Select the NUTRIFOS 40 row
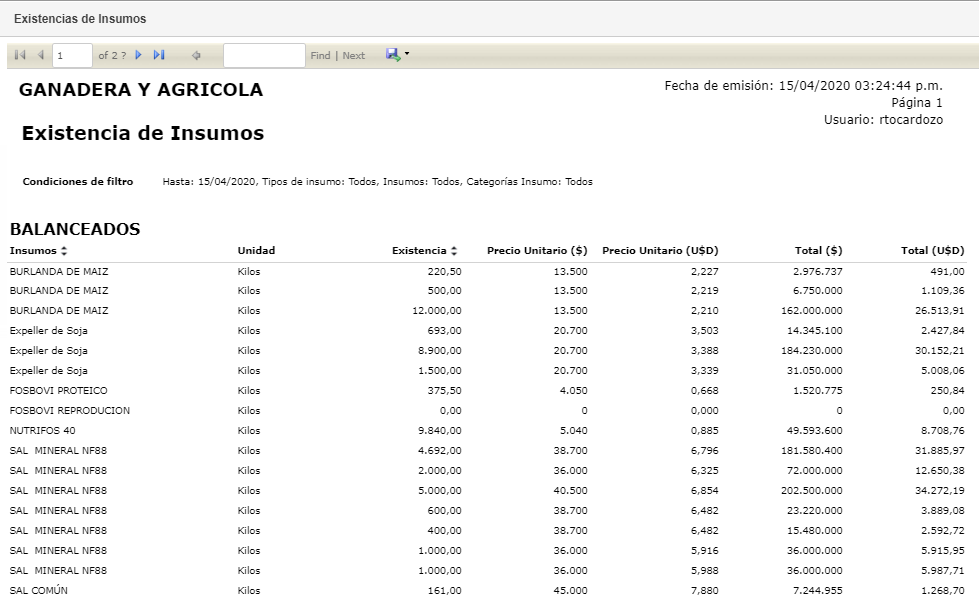979x601 pixels. [x=487, y=430]
